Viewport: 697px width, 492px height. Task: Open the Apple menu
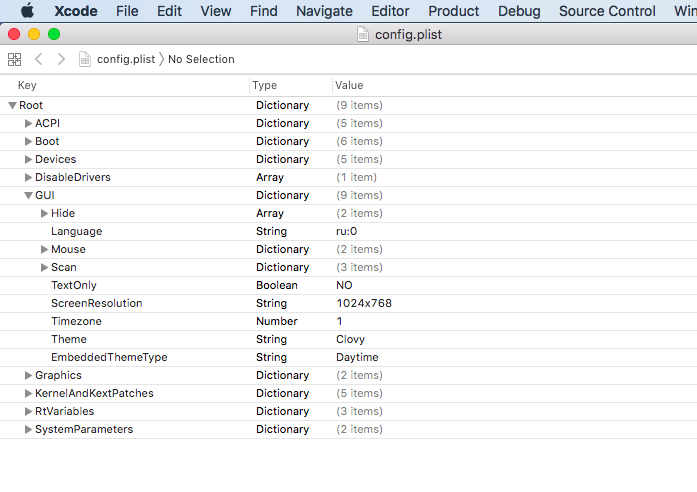click(x=27, y=11)
